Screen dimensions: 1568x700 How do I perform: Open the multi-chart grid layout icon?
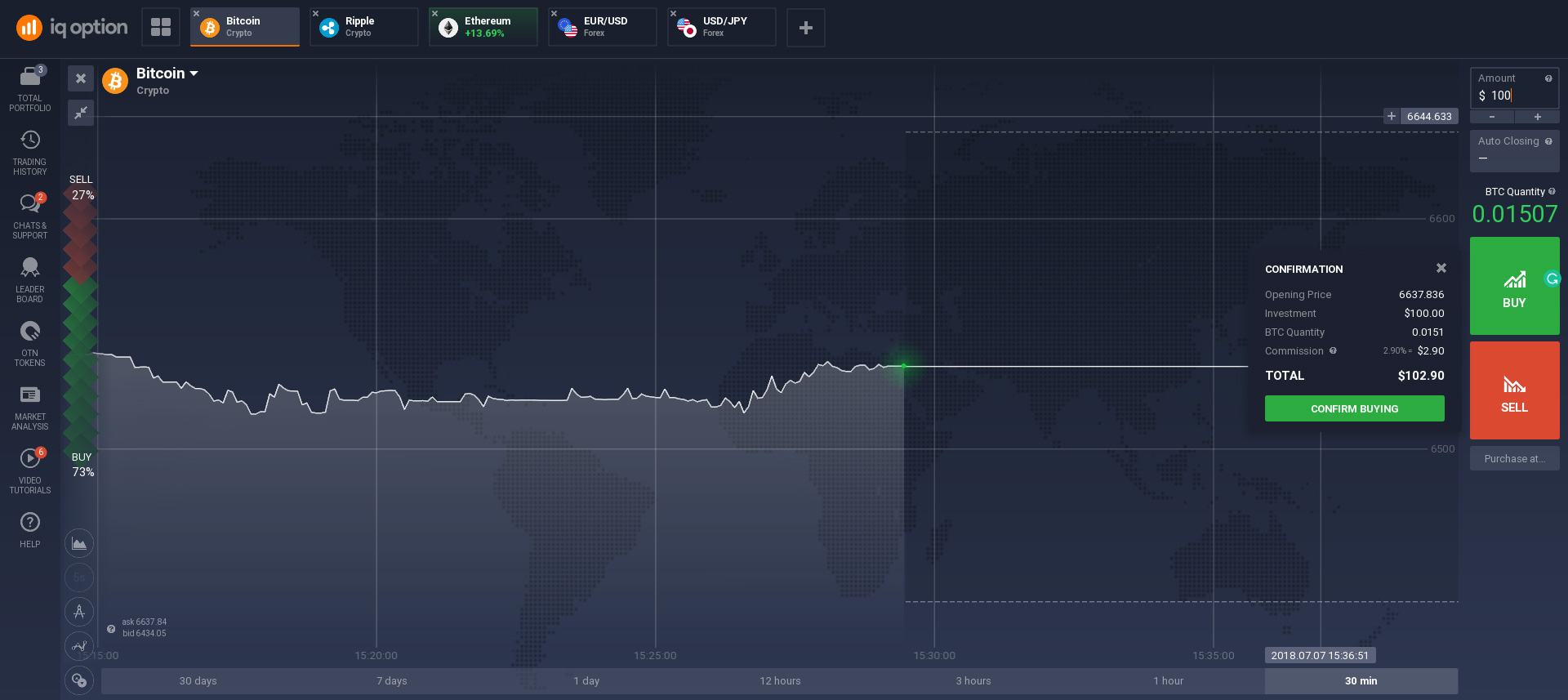tap(161, 28)
